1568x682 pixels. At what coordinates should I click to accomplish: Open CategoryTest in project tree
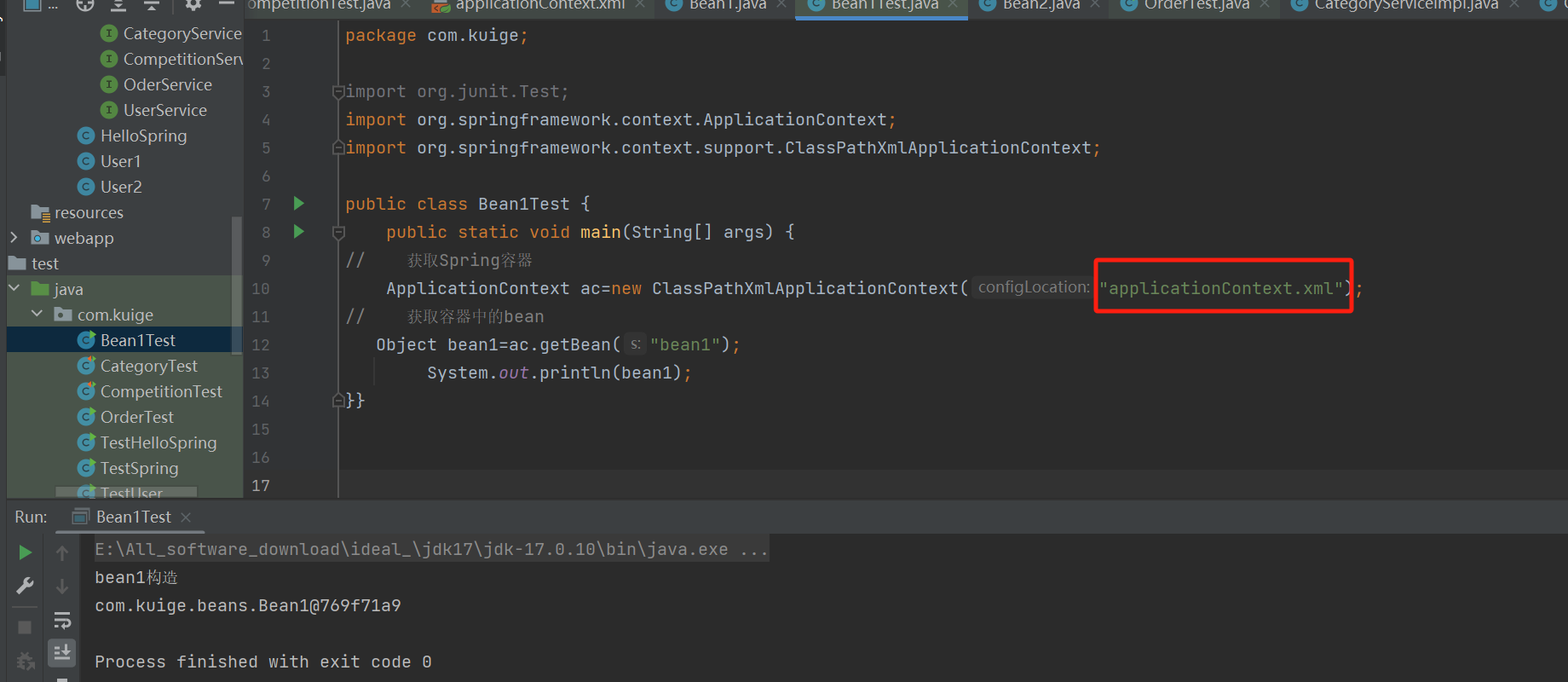tap(148, 366)
